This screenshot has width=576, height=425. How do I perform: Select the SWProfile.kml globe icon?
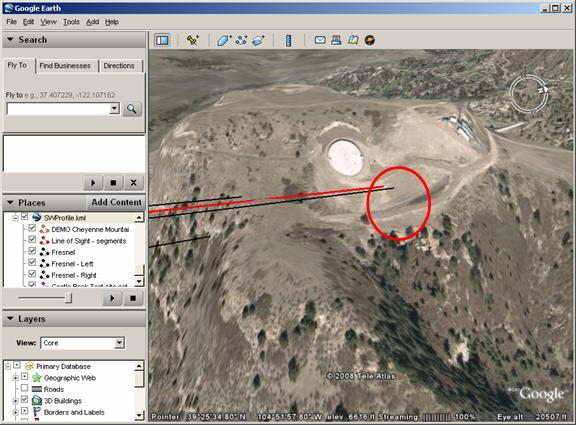coord(36,217)
